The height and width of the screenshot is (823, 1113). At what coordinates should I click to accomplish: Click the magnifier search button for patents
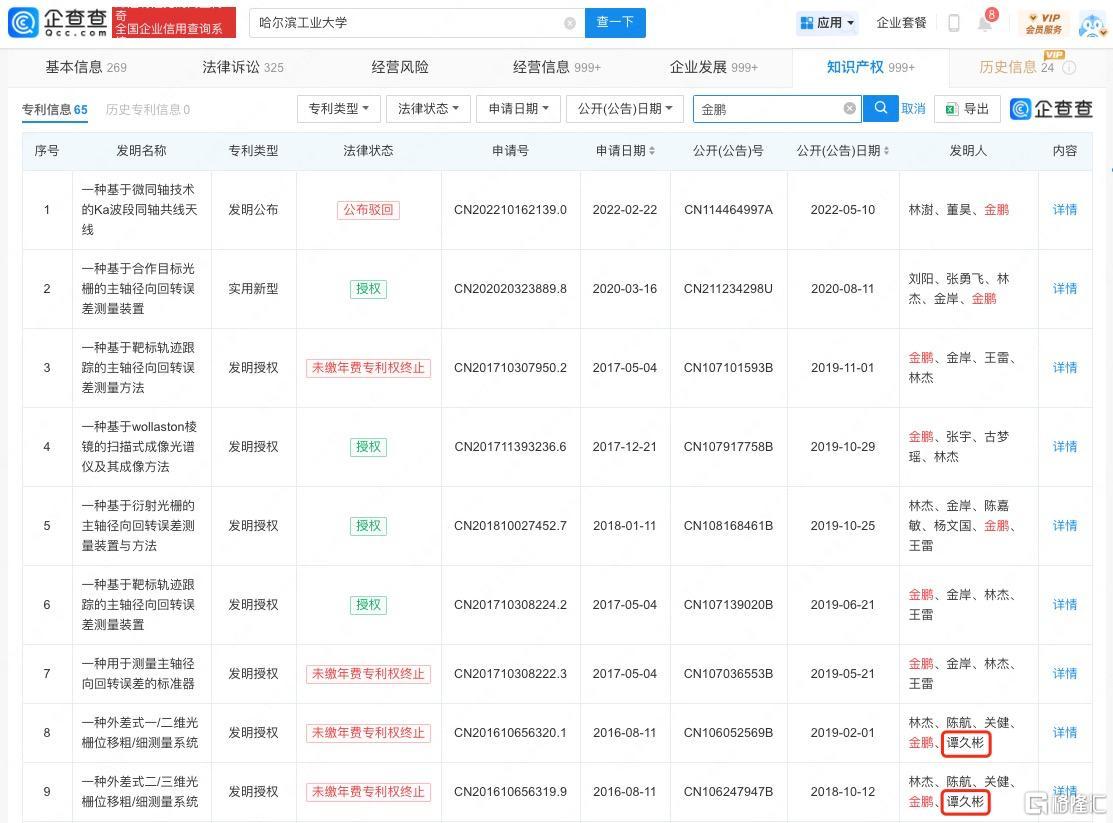[880, 108]
